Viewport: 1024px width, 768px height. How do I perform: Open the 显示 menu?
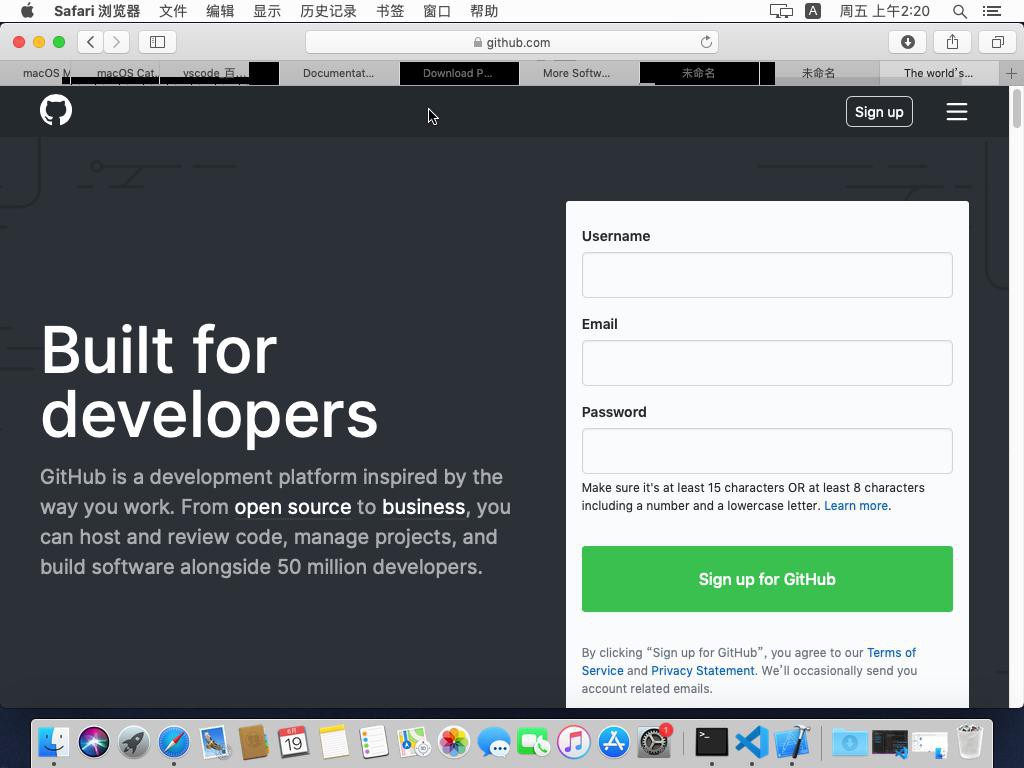tap(267, 11)
